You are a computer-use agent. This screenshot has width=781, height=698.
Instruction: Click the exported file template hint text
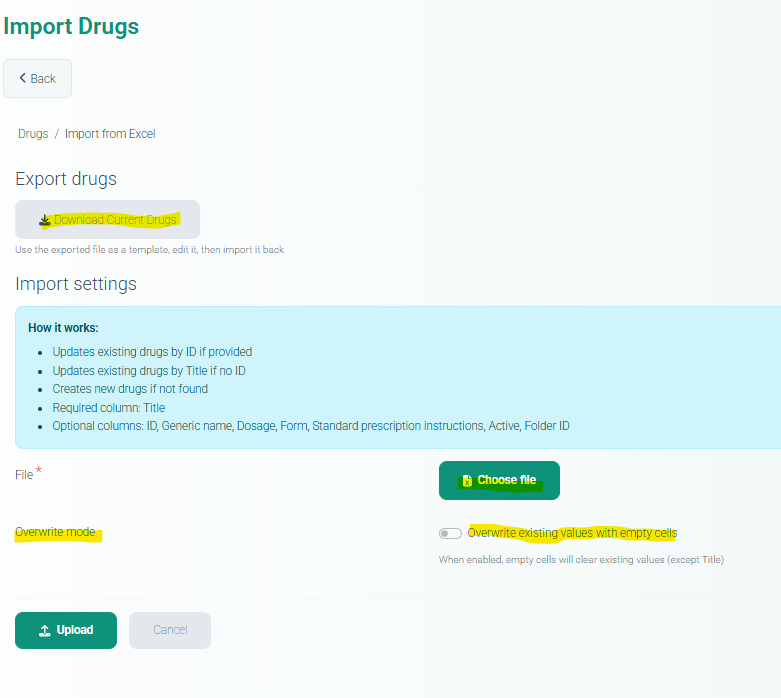pos(149,249)
